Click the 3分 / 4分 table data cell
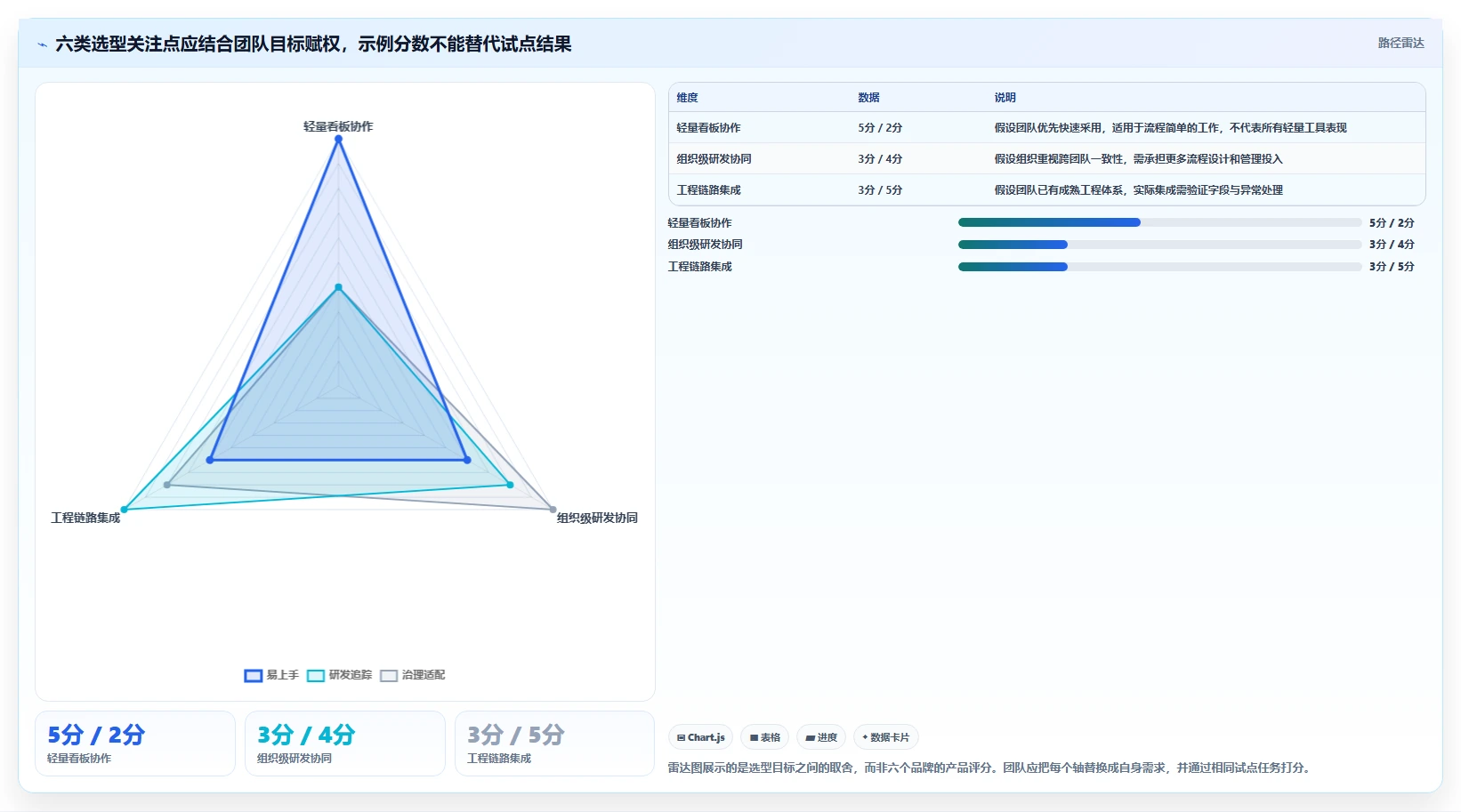 coord(880,159)
